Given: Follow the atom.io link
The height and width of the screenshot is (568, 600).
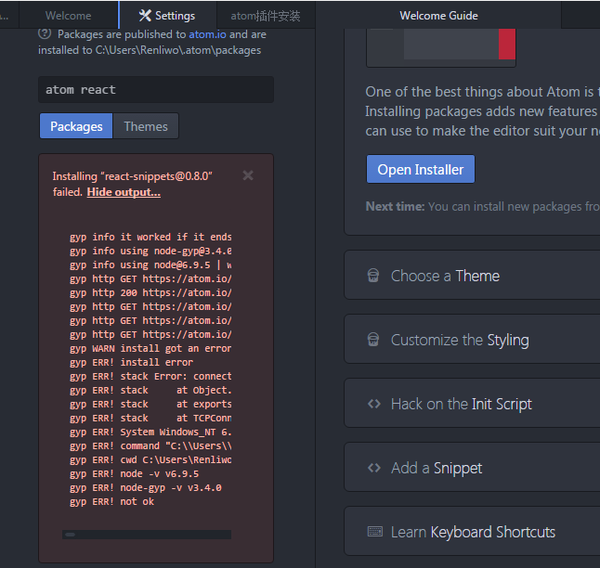Looking at the screenshot, I should point(207,34).
